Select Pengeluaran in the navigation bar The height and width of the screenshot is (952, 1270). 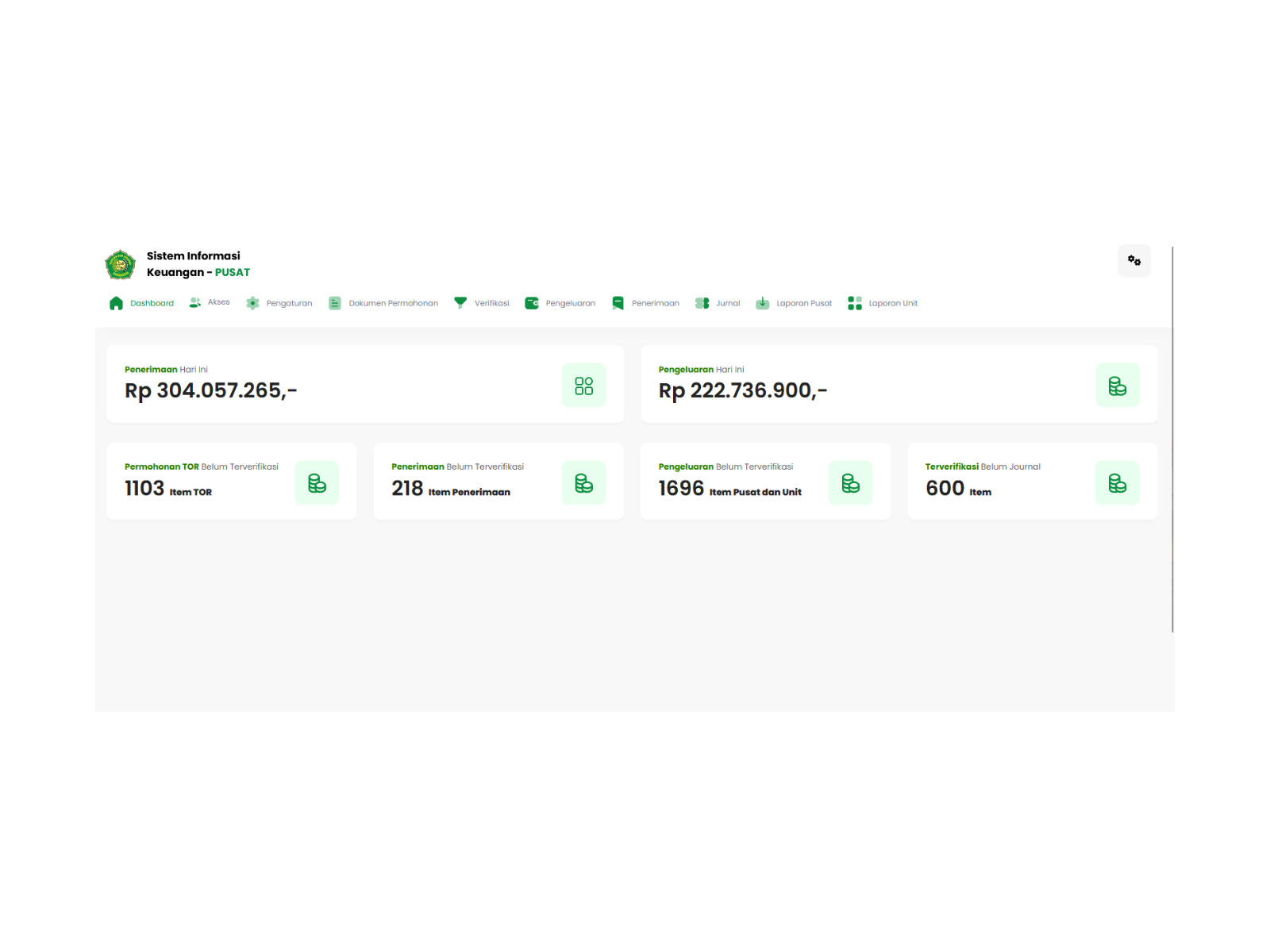pos(560,303)
